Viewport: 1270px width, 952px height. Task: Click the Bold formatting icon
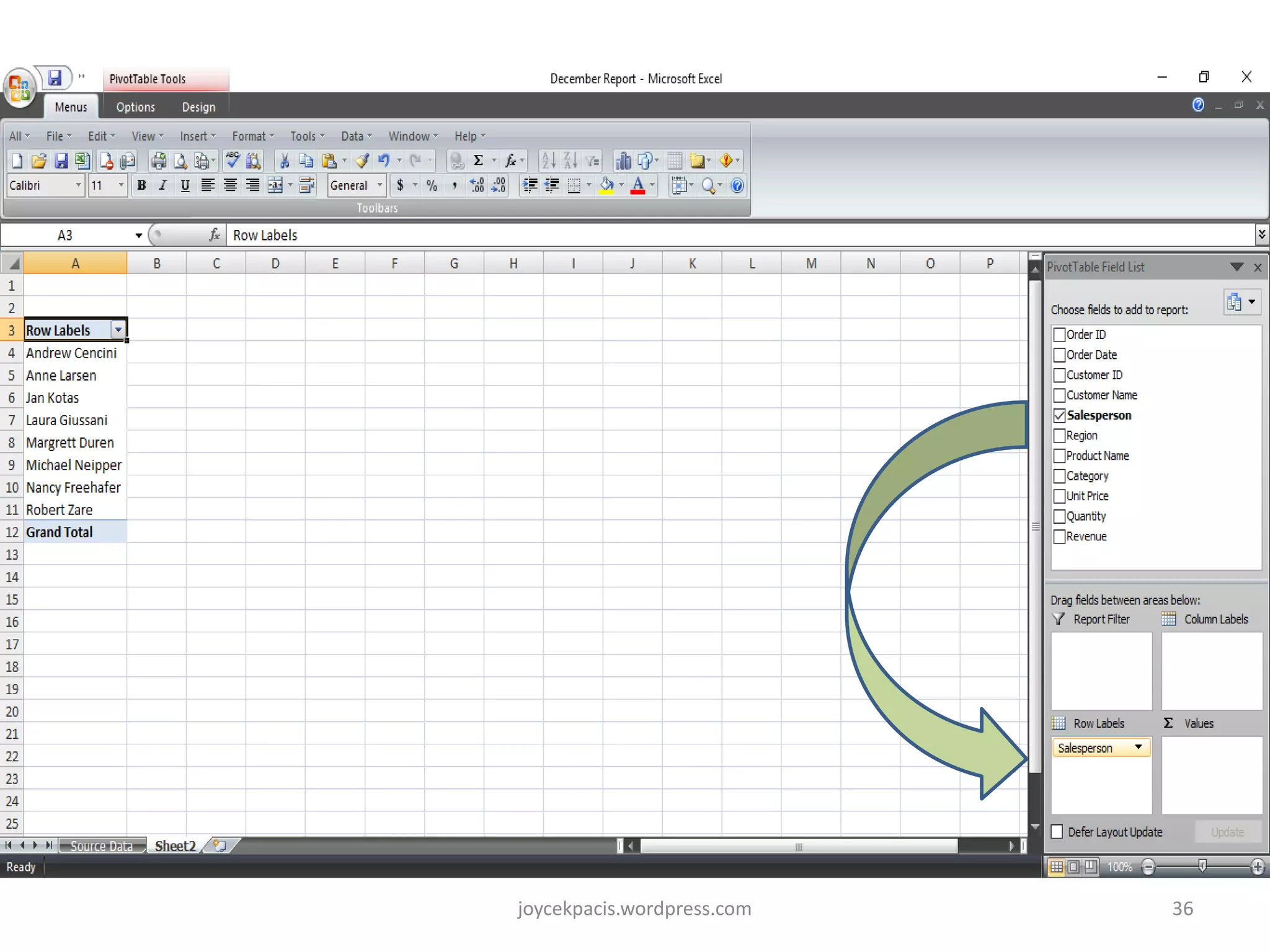141,185
